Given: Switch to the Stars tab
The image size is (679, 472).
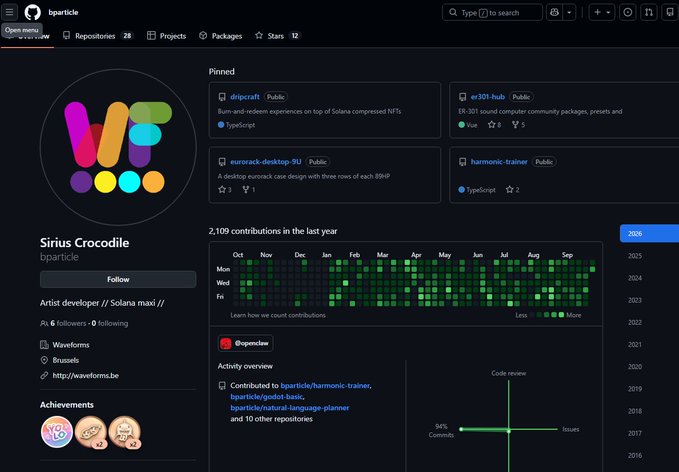Looking at the screenshot, I should point(277,36).
